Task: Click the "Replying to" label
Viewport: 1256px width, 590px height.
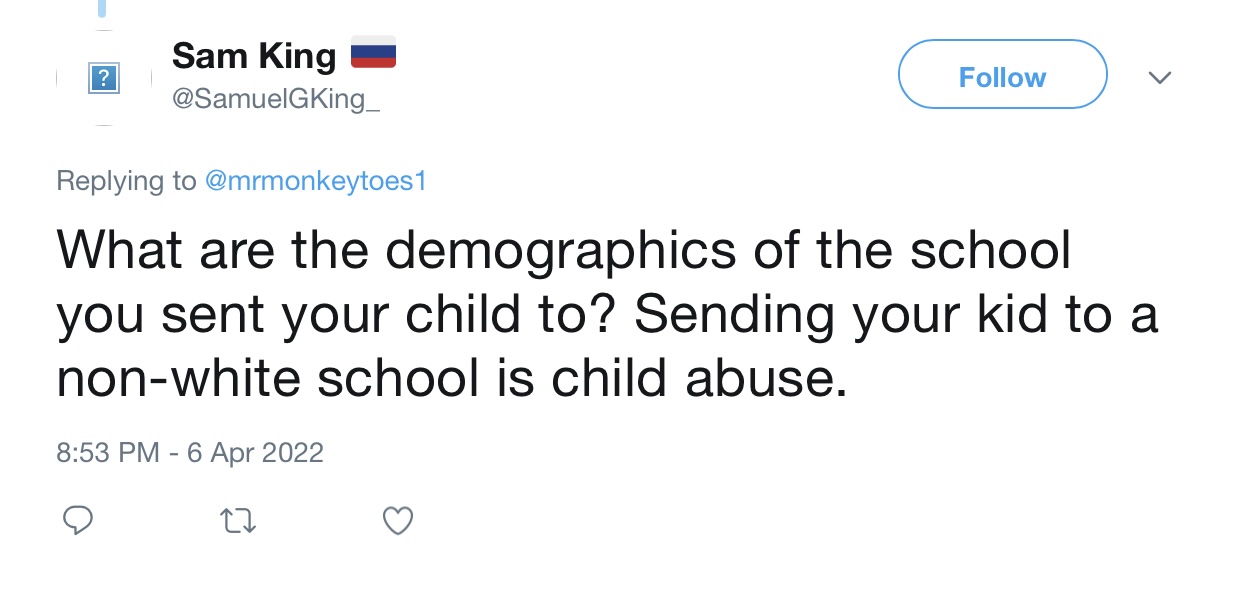Action: 126,181
